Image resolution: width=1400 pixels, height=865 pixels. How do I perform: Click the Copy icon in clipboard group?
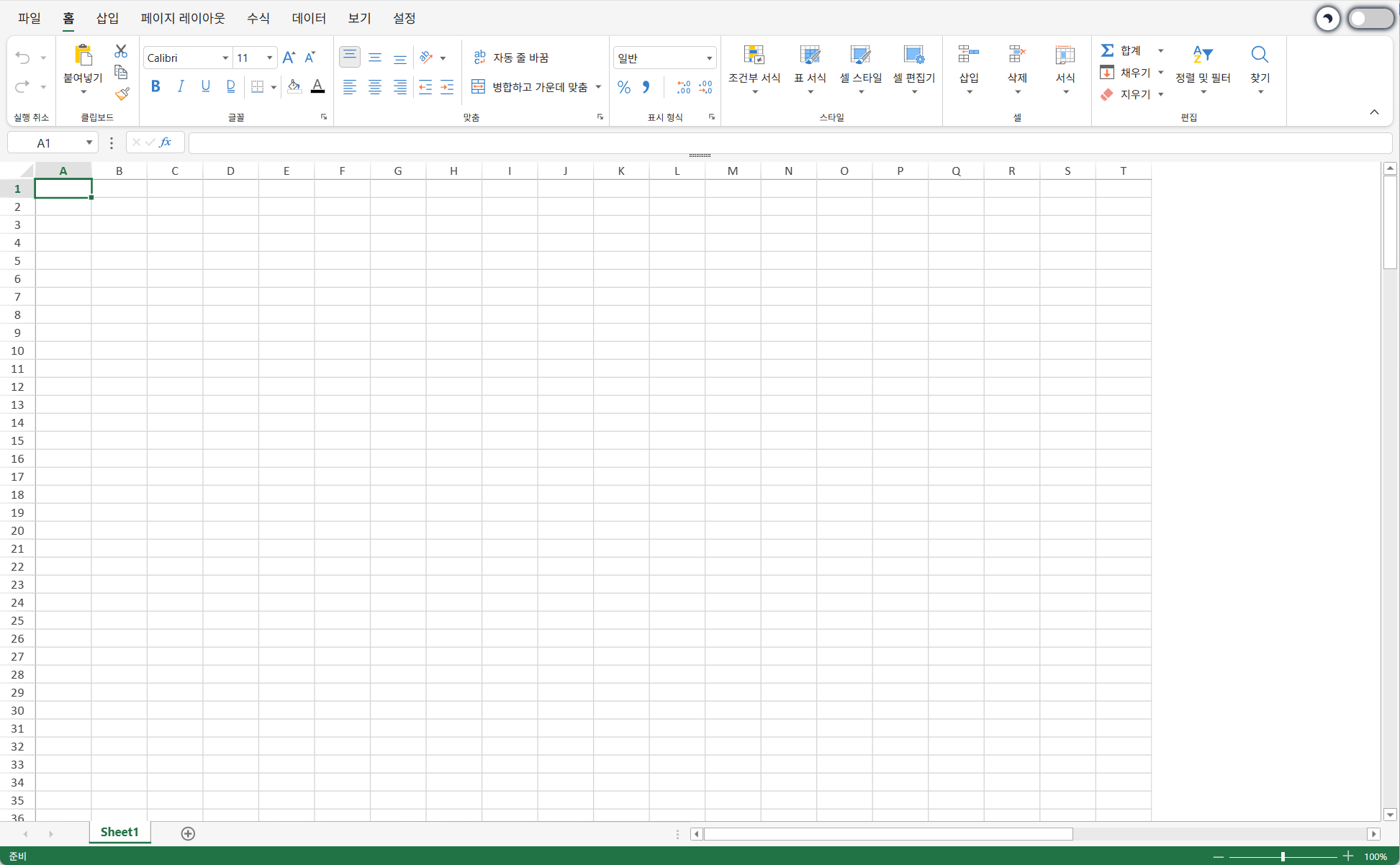121,72
